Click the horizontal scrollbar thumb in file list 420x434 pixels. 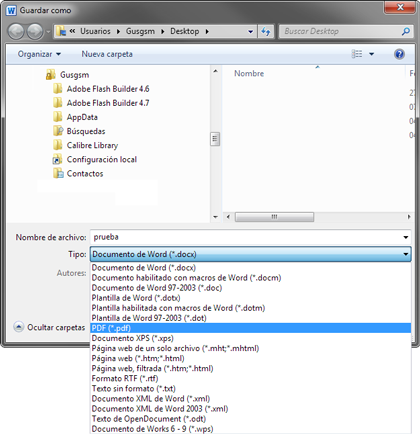point(274,217)
